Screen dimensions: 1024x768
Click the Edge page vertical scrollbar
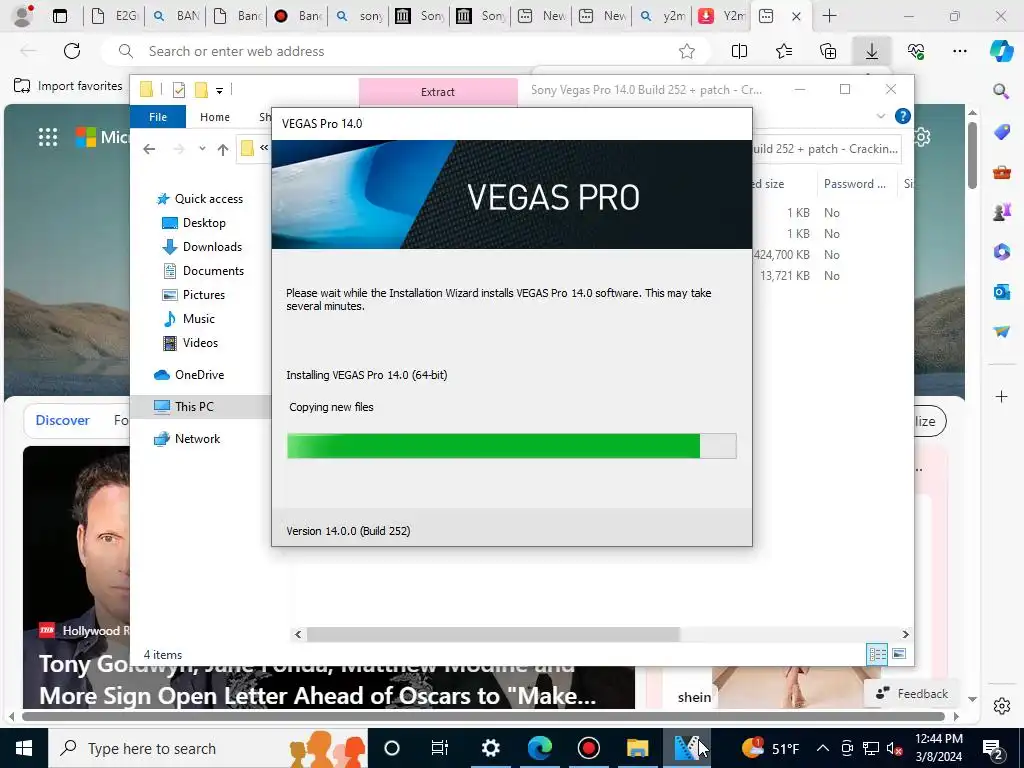click(972, 155)
